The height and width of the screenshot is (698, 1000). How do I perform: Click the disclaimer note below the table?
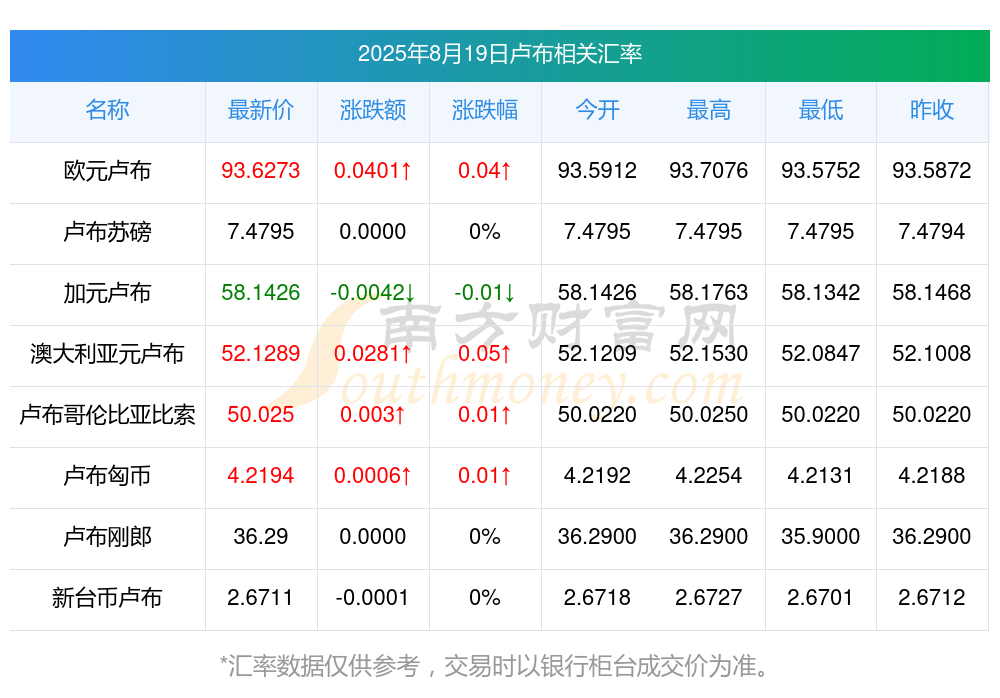495,666
